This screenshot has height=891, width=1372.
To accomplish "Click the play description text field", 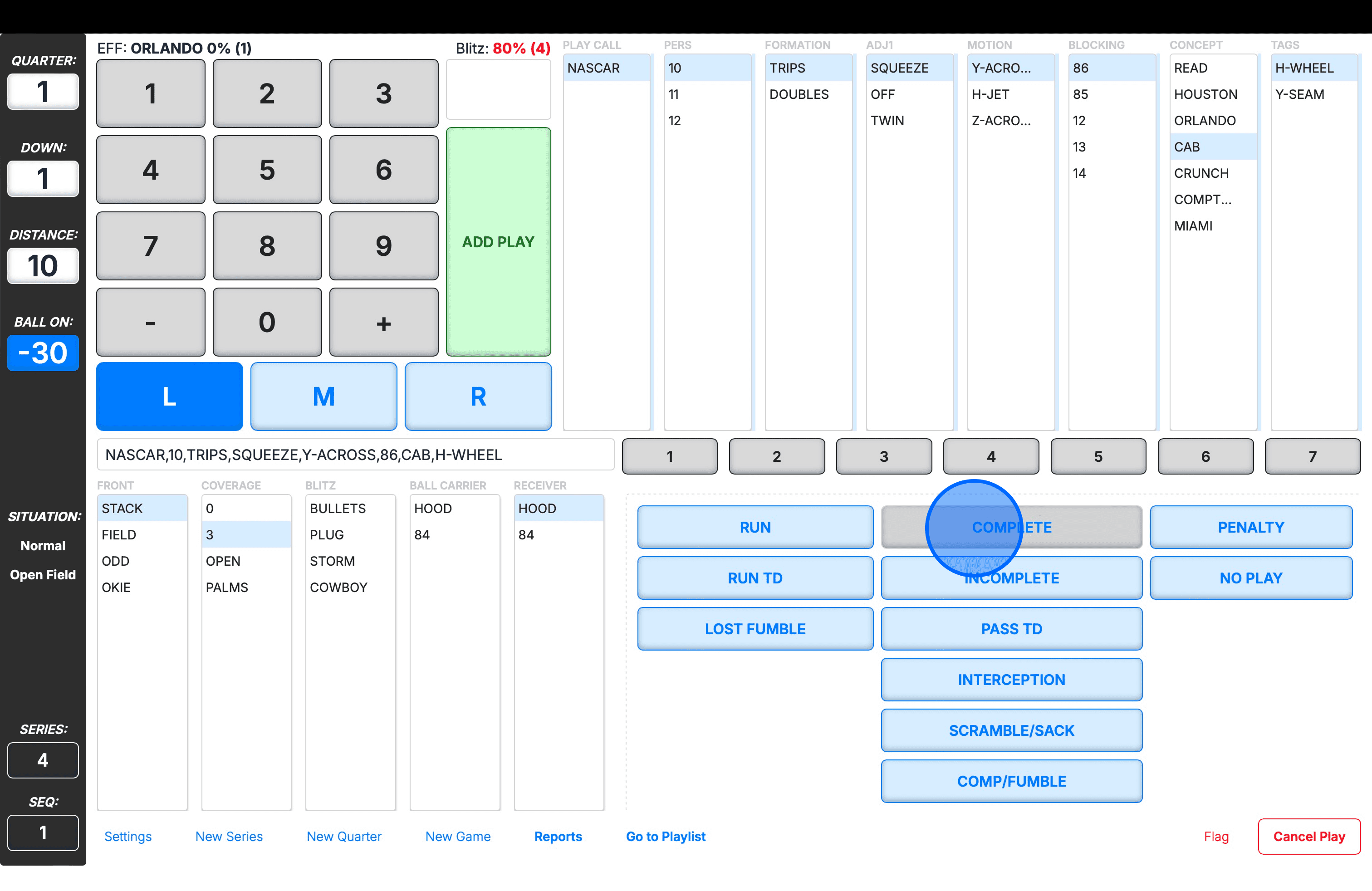I will (x=356, y=455).
